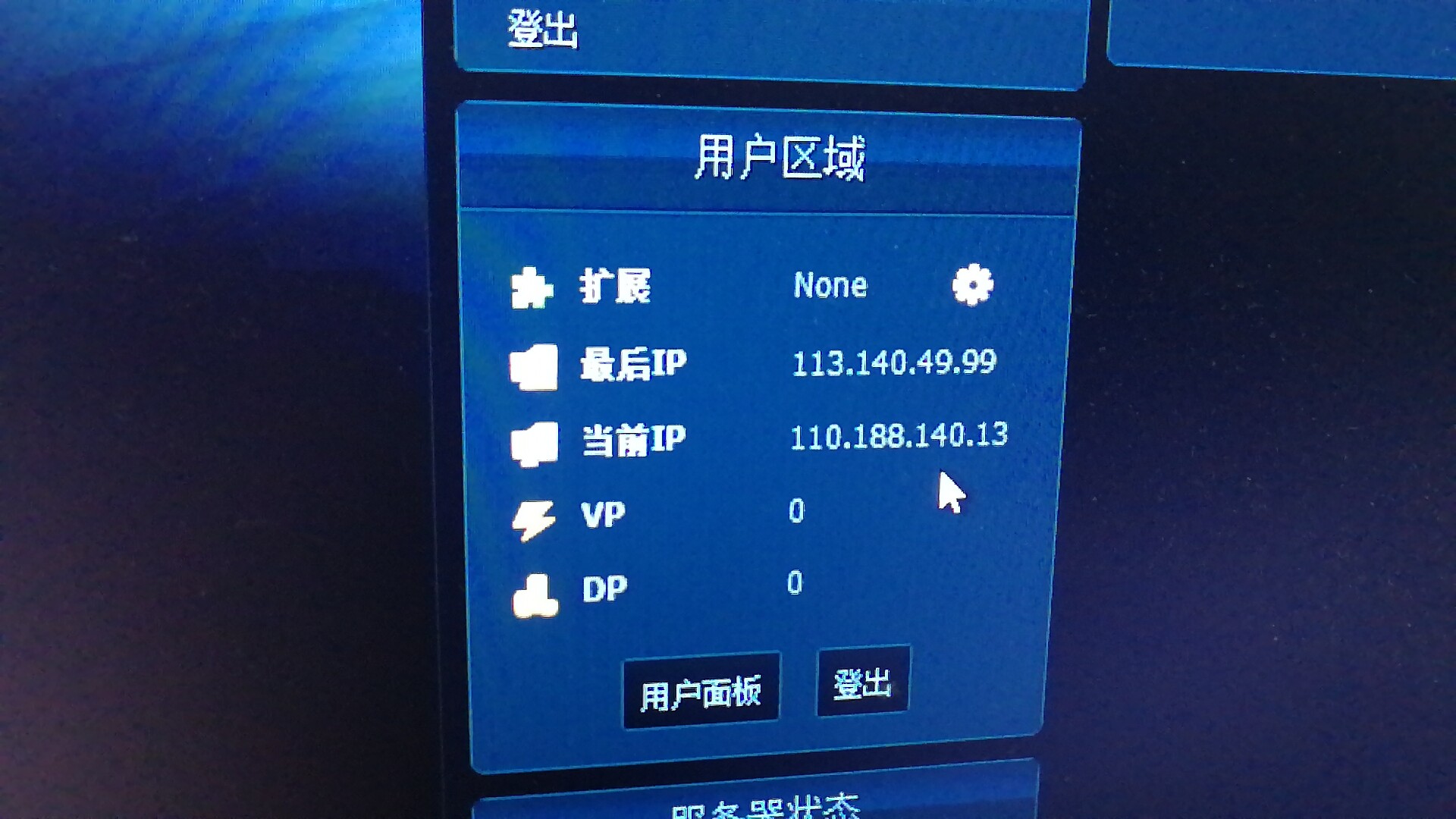Click the lightning bolt VP icon
Image resolution: width=1456 pixels, height=819 pixels.
pyautogui.click(x=533, y=519)
